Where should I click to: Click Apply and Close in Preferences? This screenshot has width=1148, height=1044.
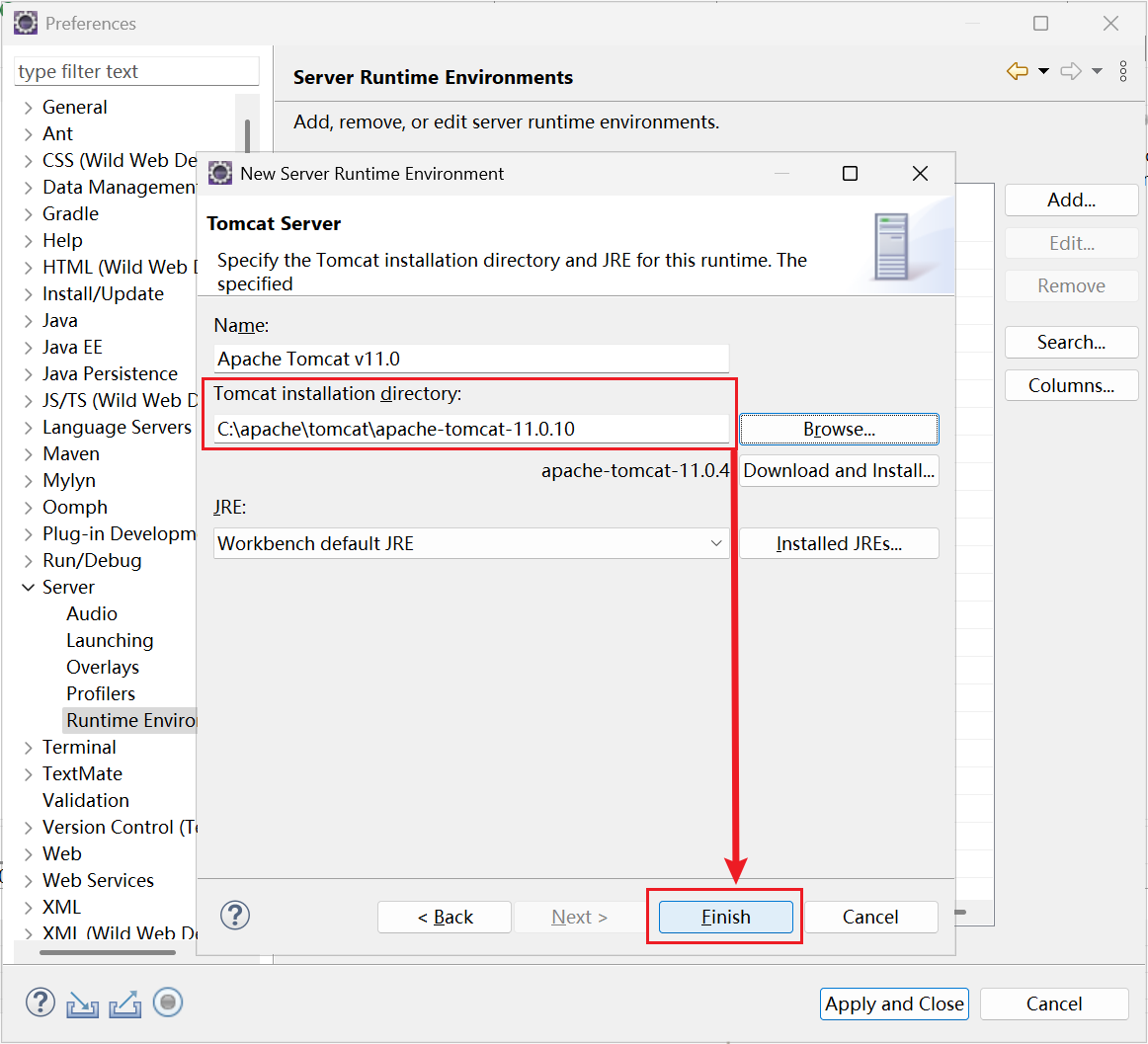point(894,1004)
